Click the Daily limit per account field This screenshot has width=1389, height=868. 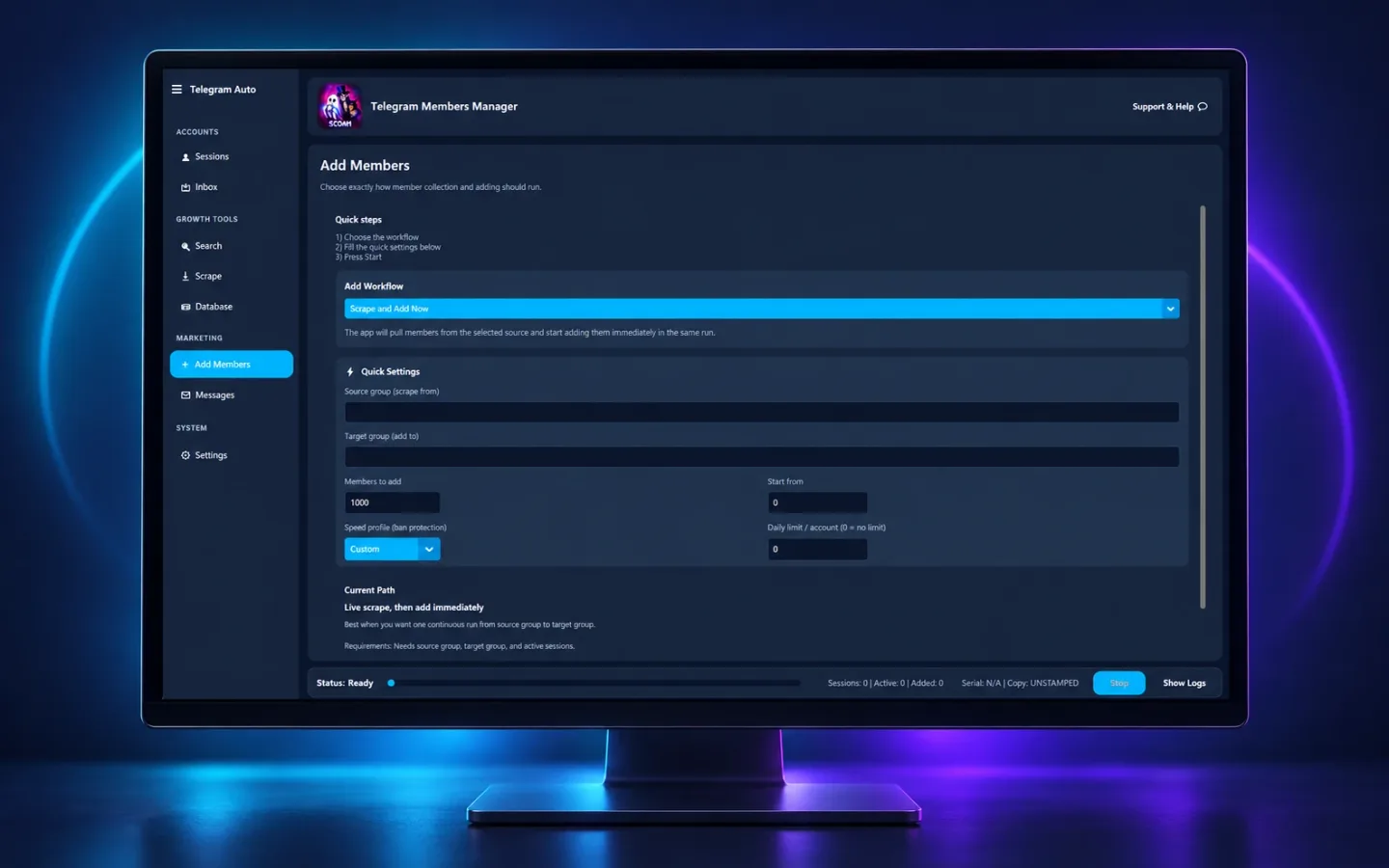pyautogui.click(x=817, y=549)
